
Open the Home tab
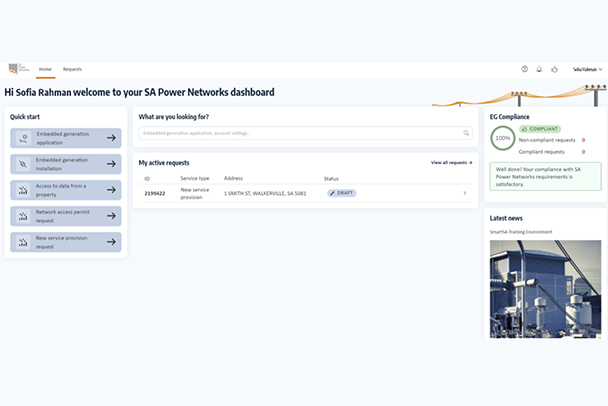45,69
